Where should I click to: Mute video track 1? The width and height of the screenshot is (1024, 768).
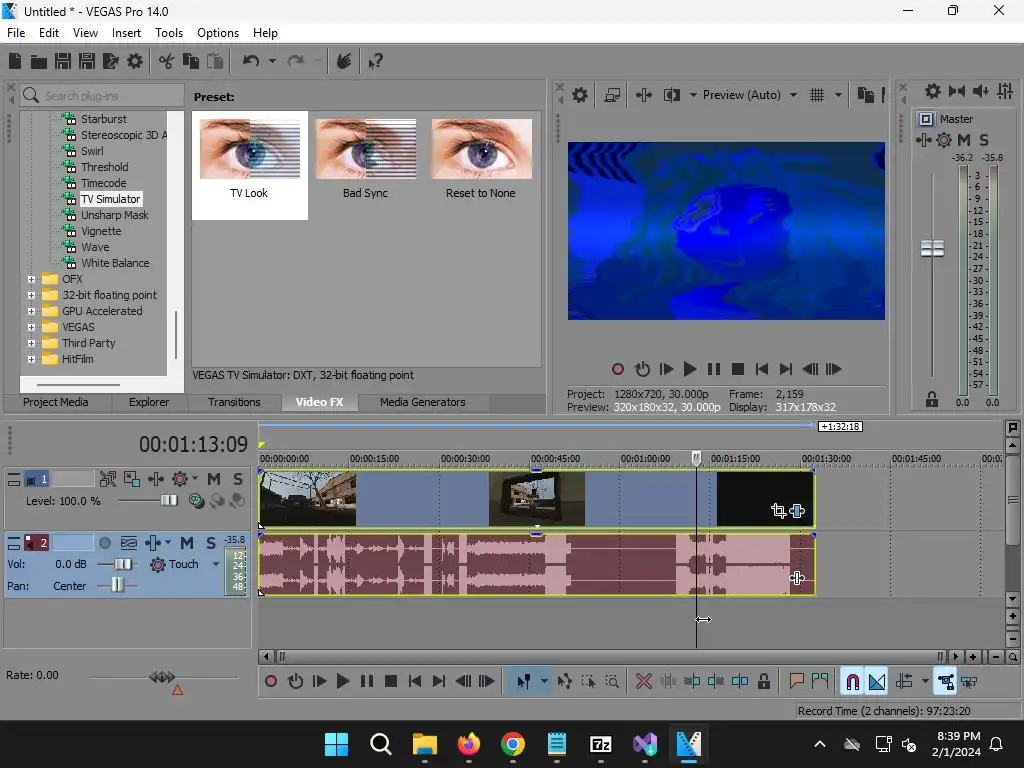click(214, 479)
